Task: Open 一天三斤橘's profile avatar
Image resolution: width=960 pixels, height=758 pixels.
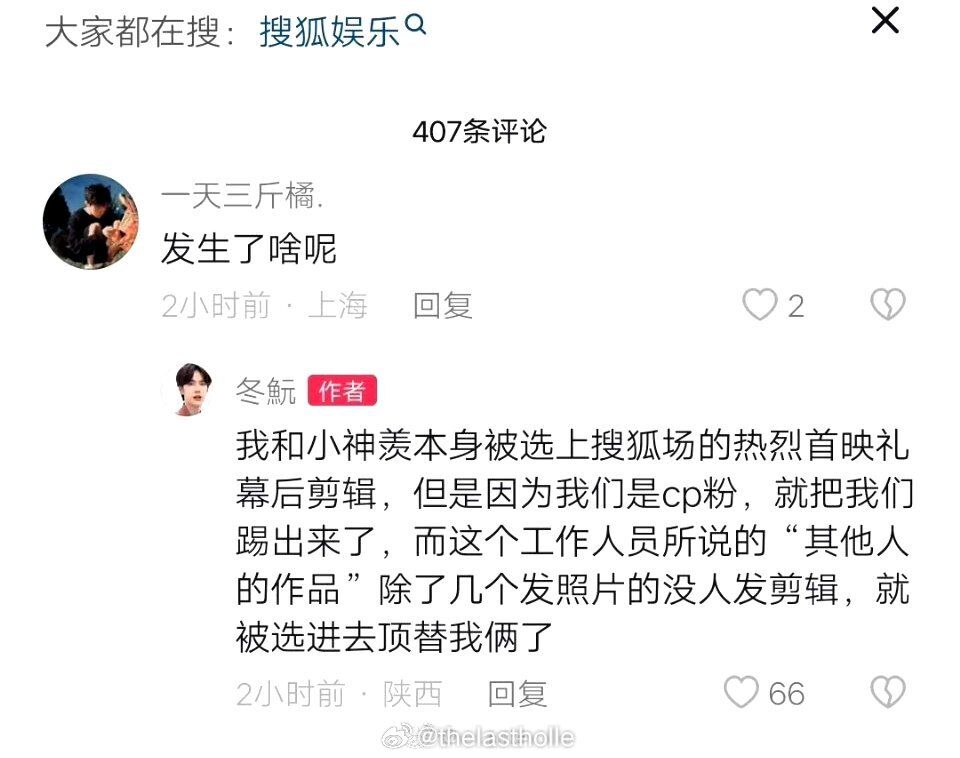Action: pos(91,222)
